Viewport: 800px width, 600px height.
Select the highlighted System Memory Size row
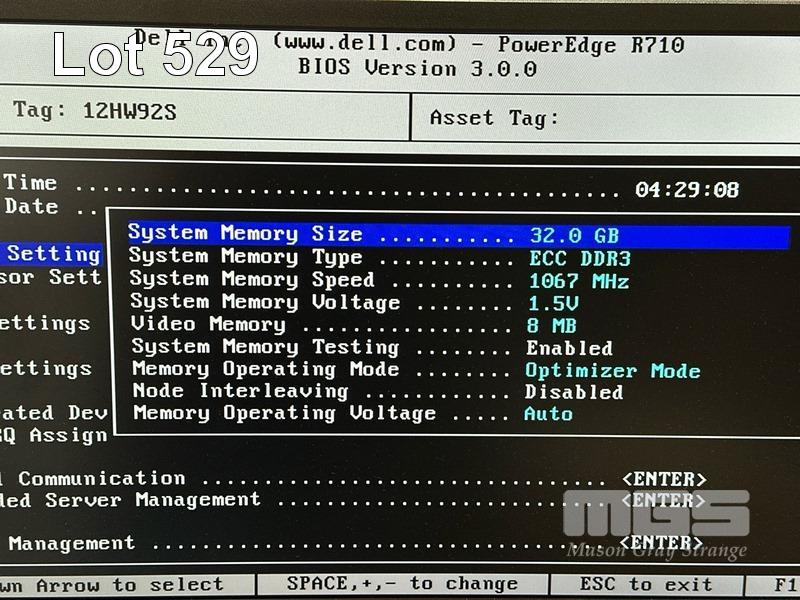click(x=457, y=236)
